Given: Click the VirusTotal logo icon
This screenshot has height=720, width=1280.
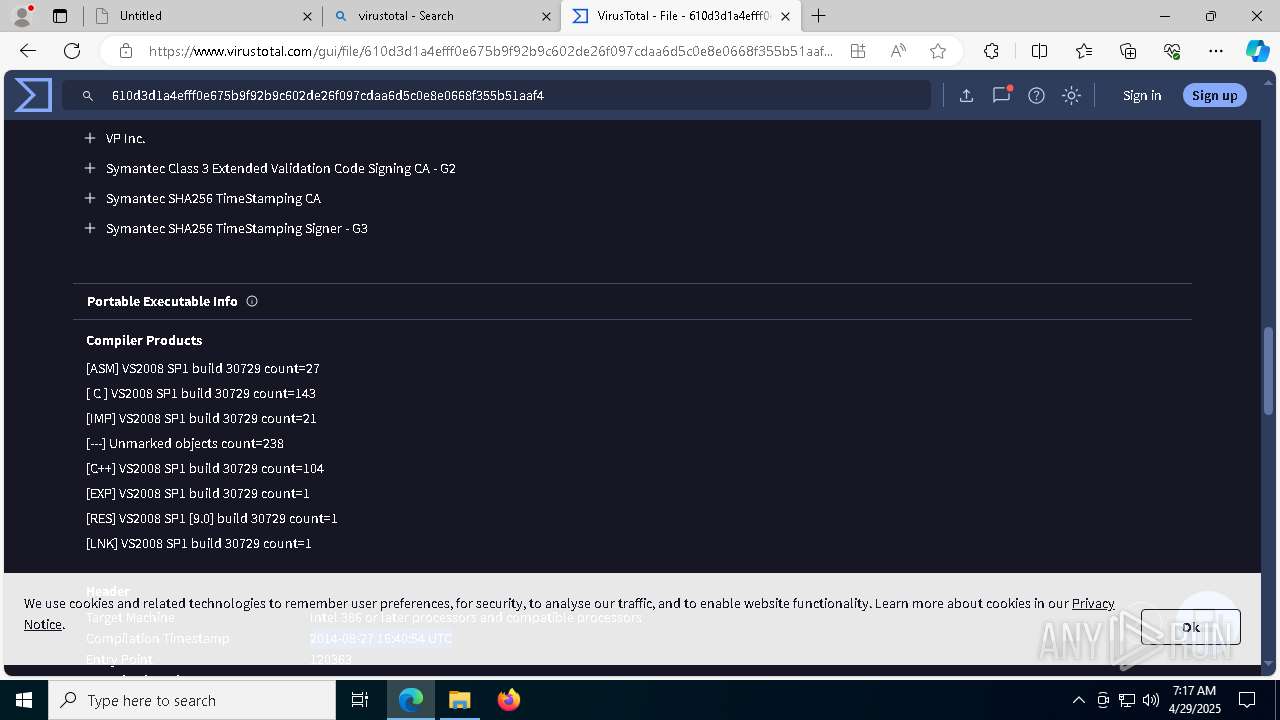Looking at the screenshot, I should [x=33, y=95].
